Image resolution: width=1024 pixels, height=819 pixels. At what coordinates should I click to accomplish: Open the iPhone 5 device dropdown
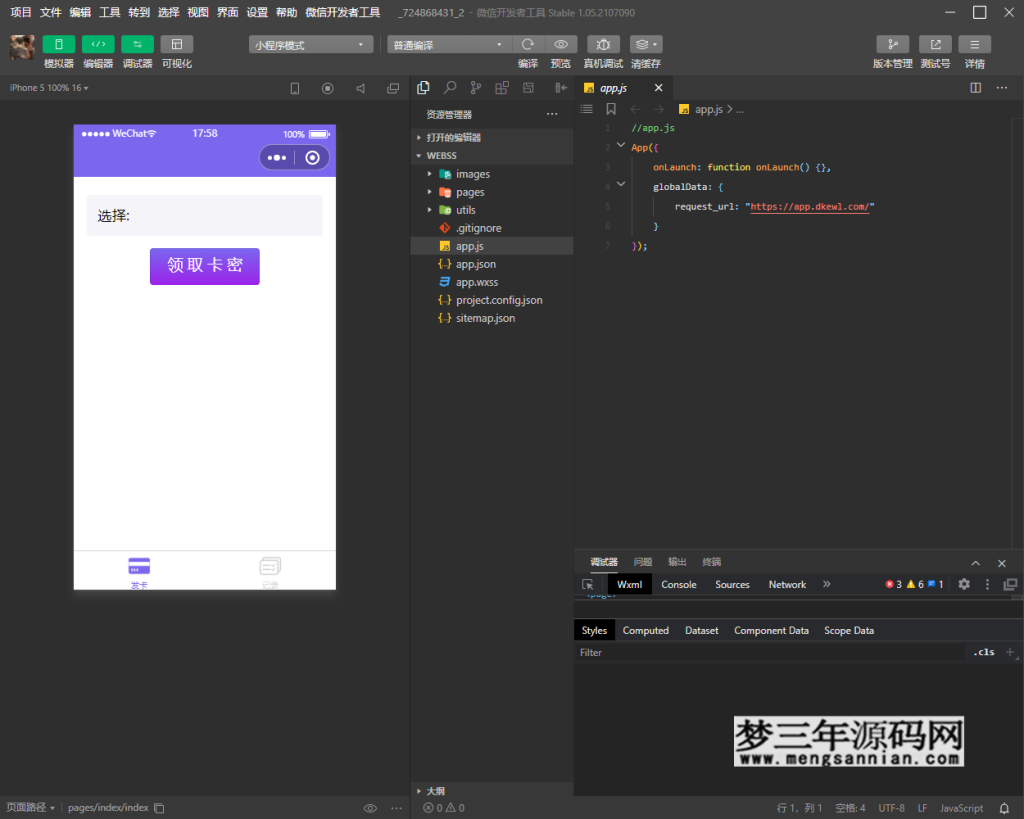pyautogui.click(x=49, y=88)
